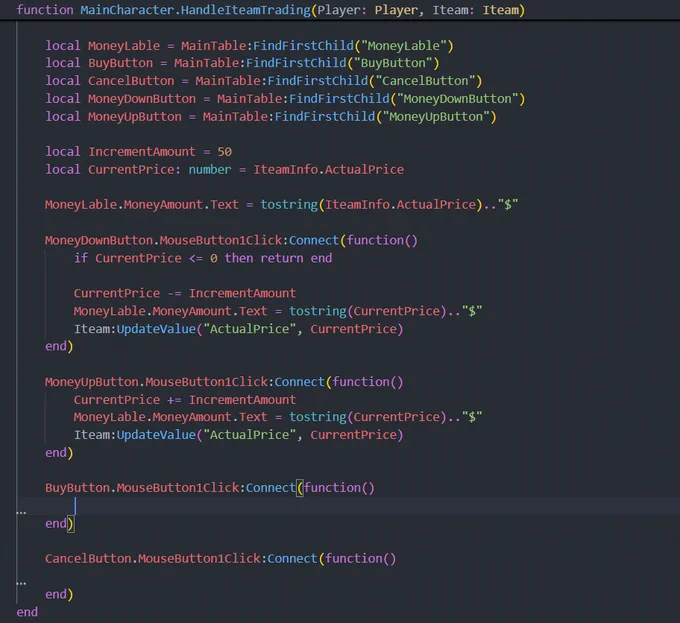Screen dimensions: 680x623
Task: Click the += operator
Action: 174,400
